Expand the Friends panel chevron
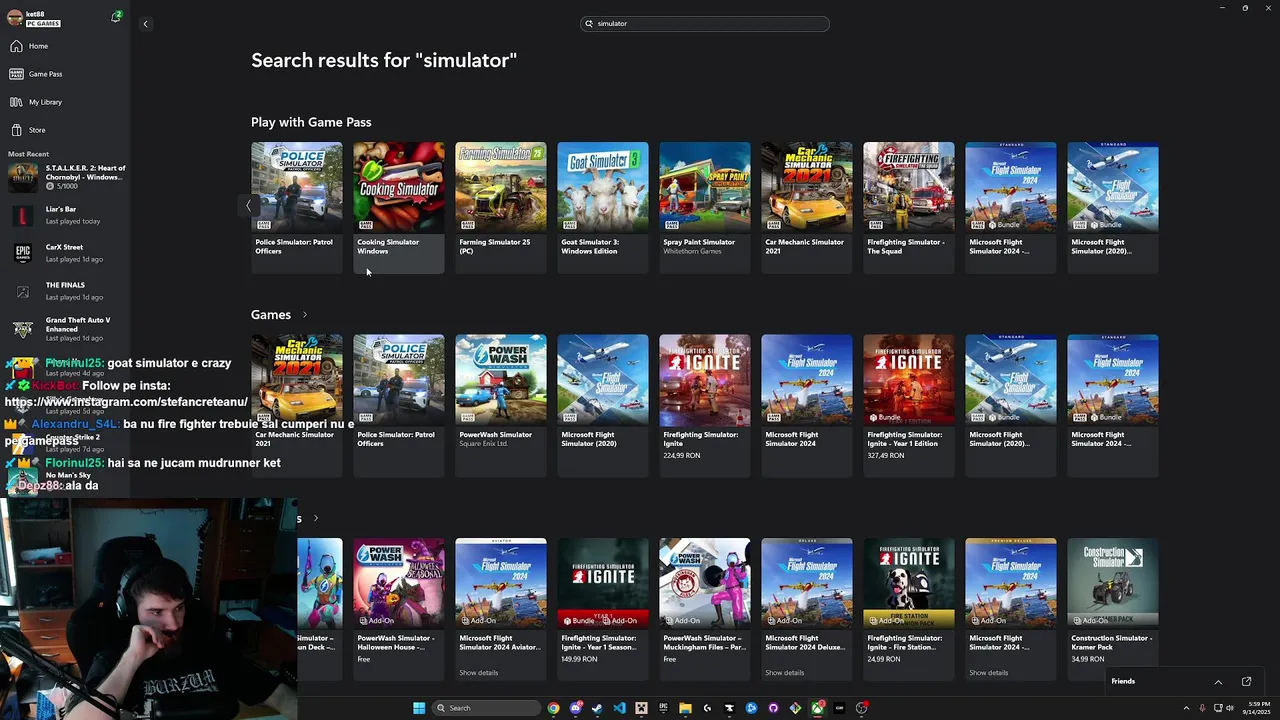 (x=1218, y=682)
